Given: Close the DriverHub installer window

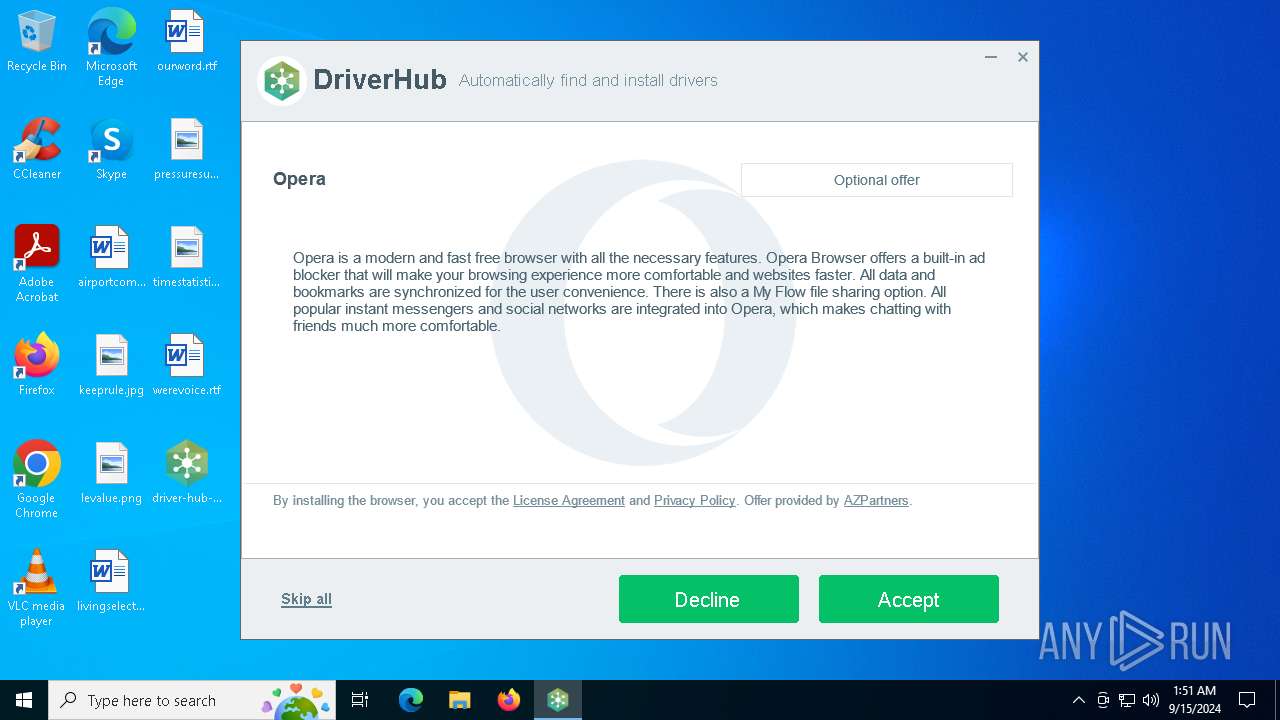Looking at the screenshot, I should [1023, 57].
